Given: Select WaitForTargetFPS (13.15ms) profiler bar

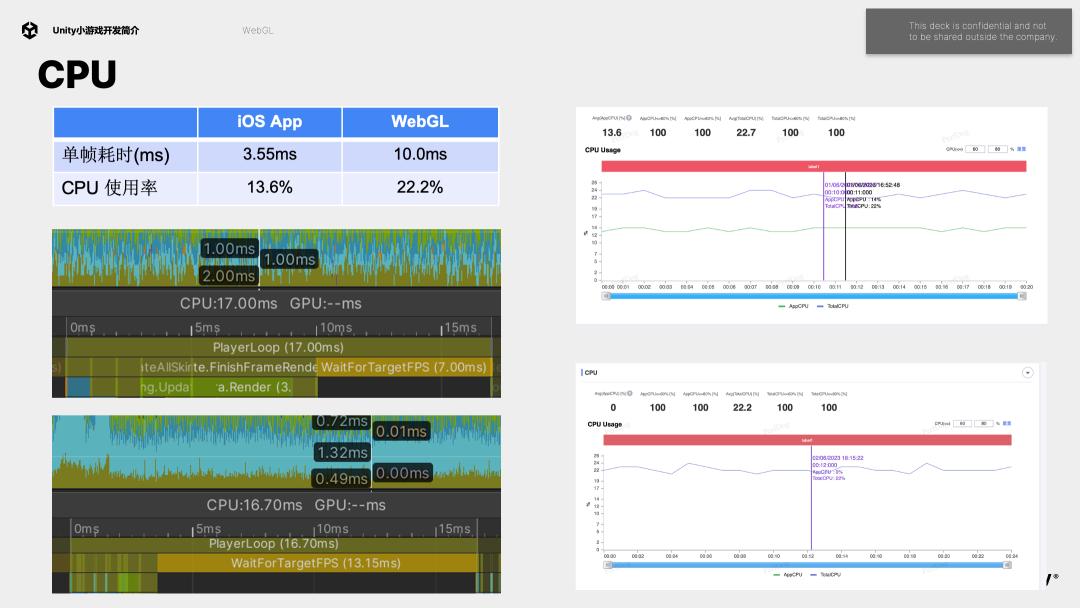Looking at the screenshot, I should tap(315, 563).
